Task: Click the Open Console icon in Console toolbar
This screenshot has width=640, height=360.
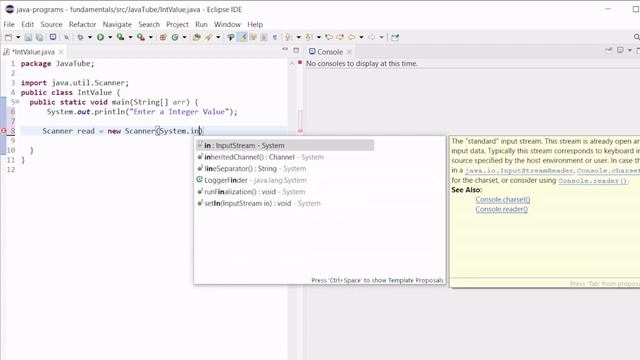Action: click(x=620, y=50)
